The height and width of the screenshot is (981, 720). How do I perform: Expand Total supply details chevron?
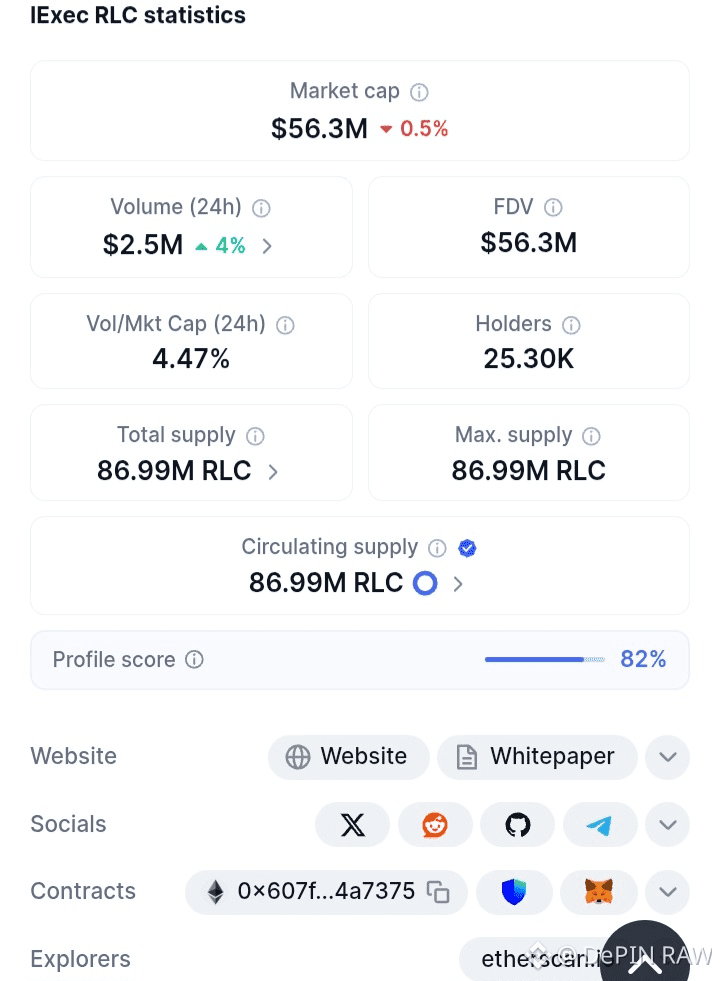tap(273, 472)
